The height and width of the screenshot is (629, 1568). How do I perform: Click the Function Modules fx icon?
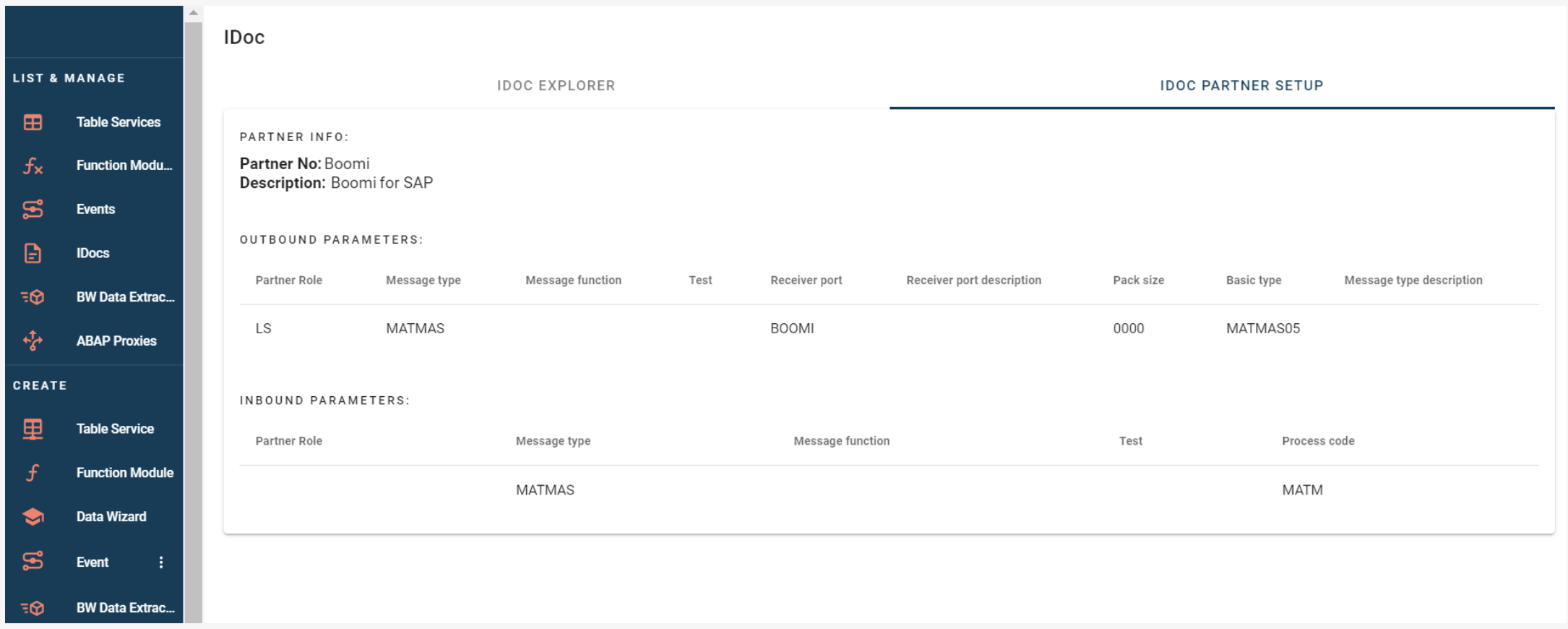pyautogui.click(x=33, y=166)
